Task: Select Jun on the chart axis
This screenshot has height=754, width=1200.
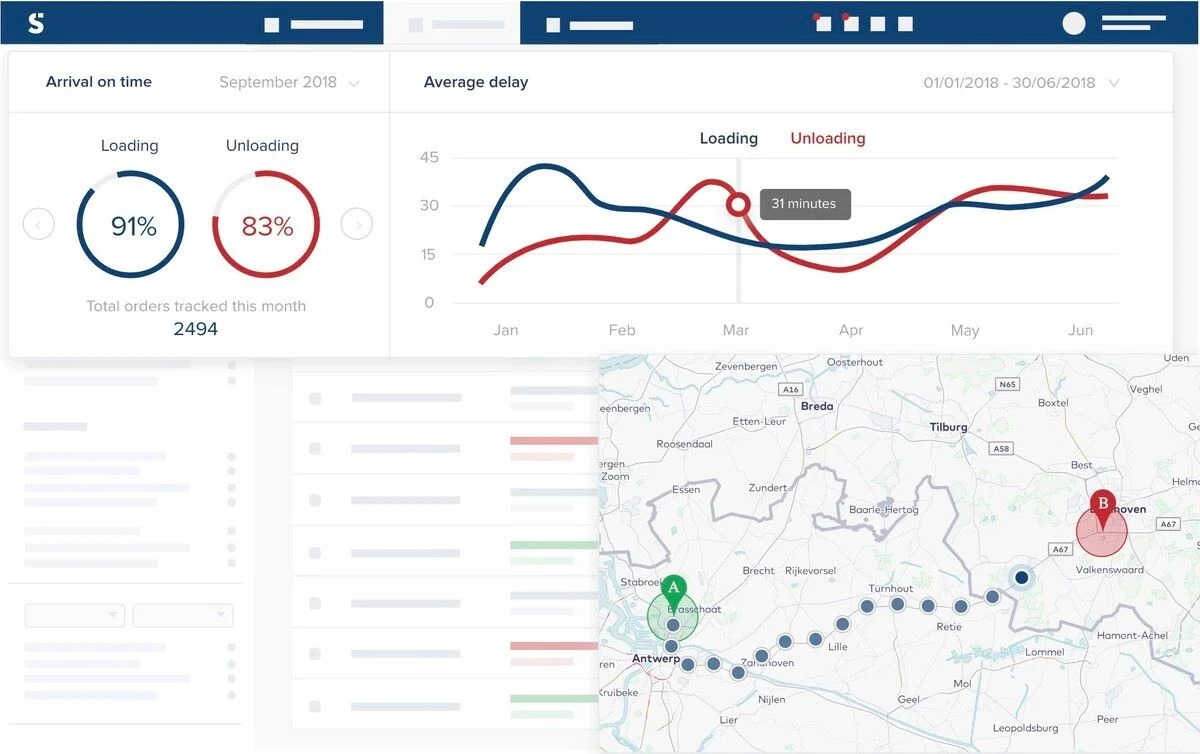Action: click(x=1081, y=330)
